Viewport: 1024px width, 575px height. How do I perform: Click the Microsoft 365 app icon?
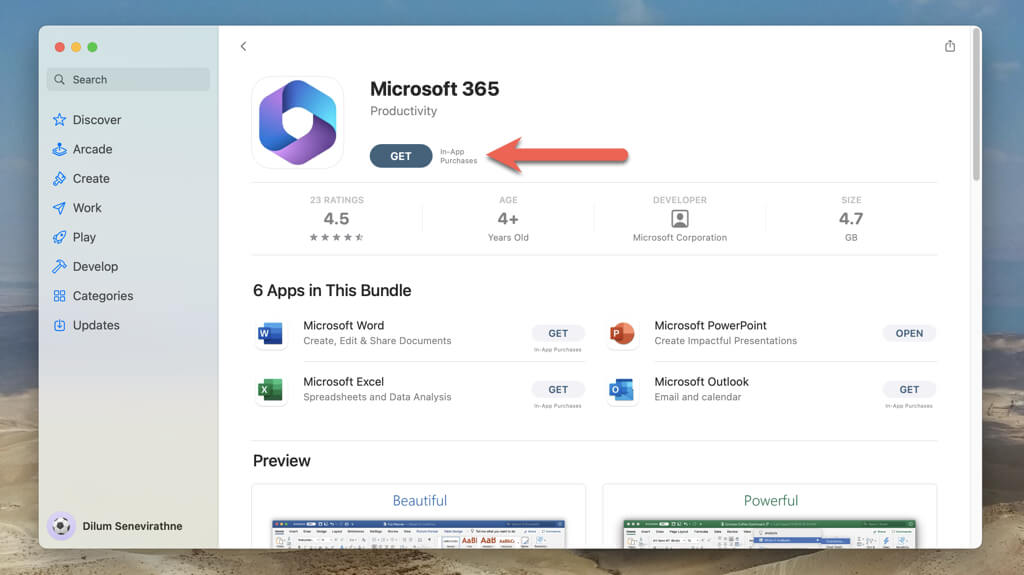pyautogui.click(x=298, y=123)
